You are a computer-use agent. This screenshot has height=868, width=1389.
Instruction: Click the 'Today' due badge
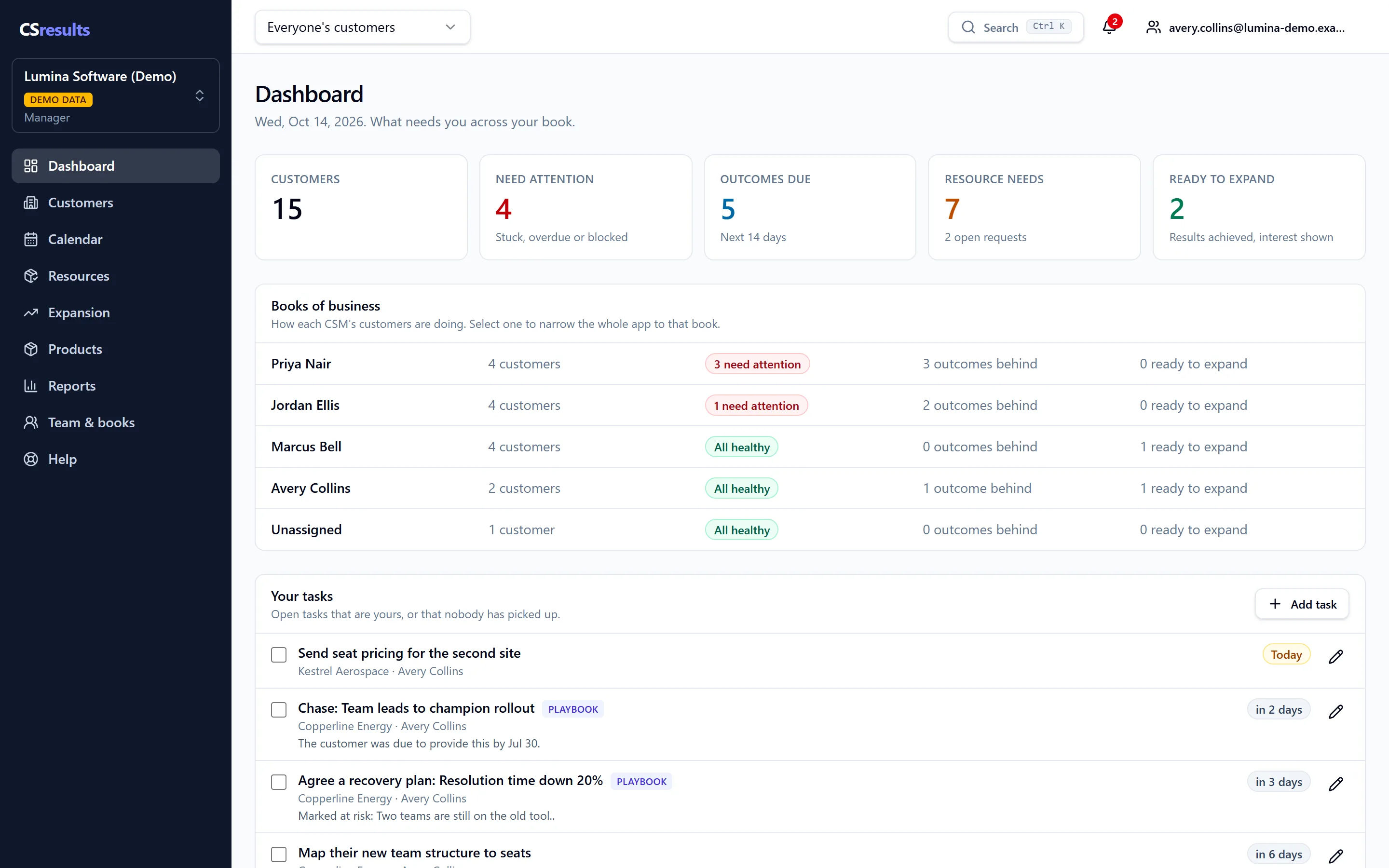(x=1286, y=654)
